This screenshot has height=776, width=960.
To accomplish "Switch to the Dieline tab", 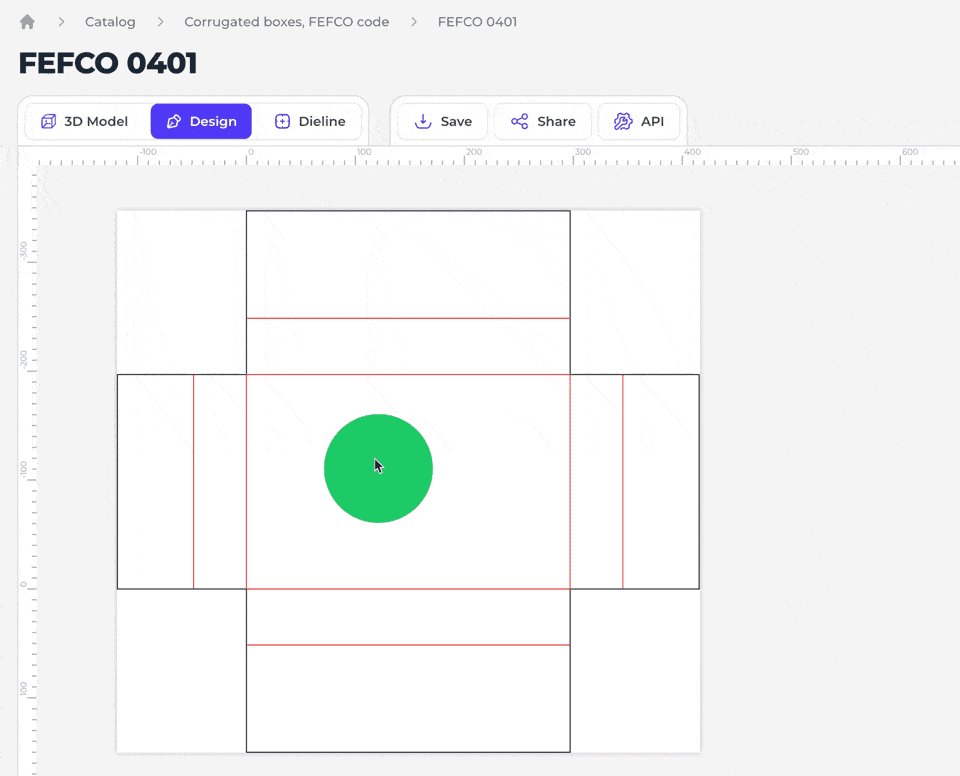I will (322, 122).
